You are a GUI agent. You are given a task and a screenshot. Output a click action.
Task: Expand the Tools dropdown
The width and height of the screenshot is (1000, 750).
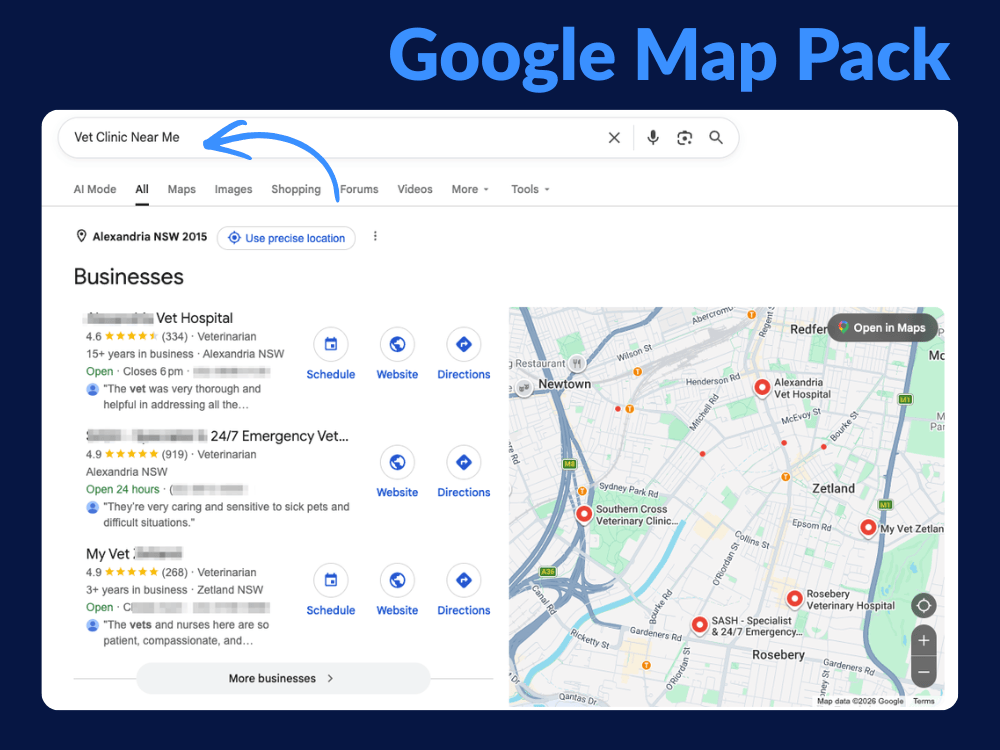(x=530, y=189)
